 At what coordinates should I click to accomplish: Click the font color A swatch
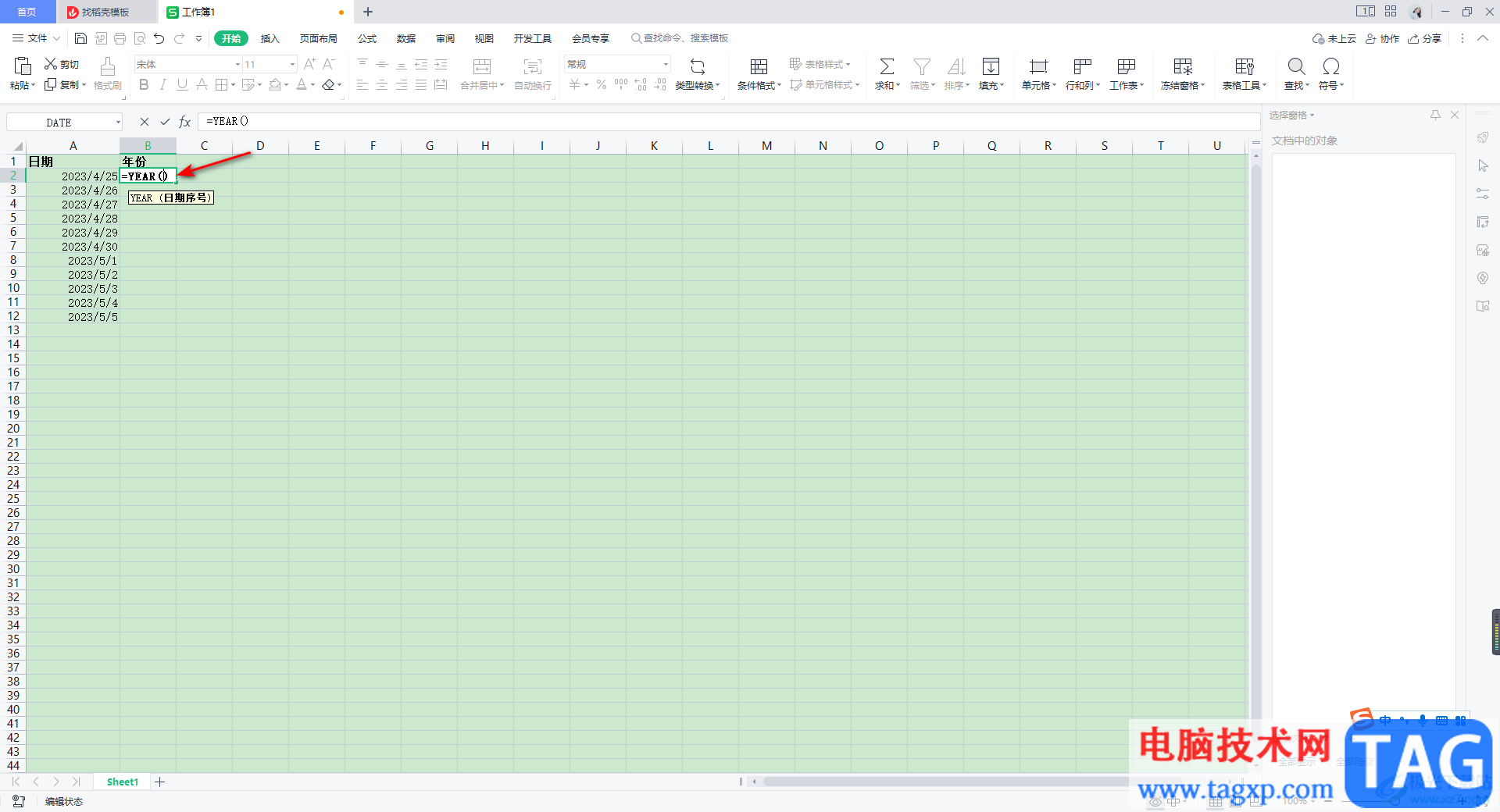[x=302, y=84]
